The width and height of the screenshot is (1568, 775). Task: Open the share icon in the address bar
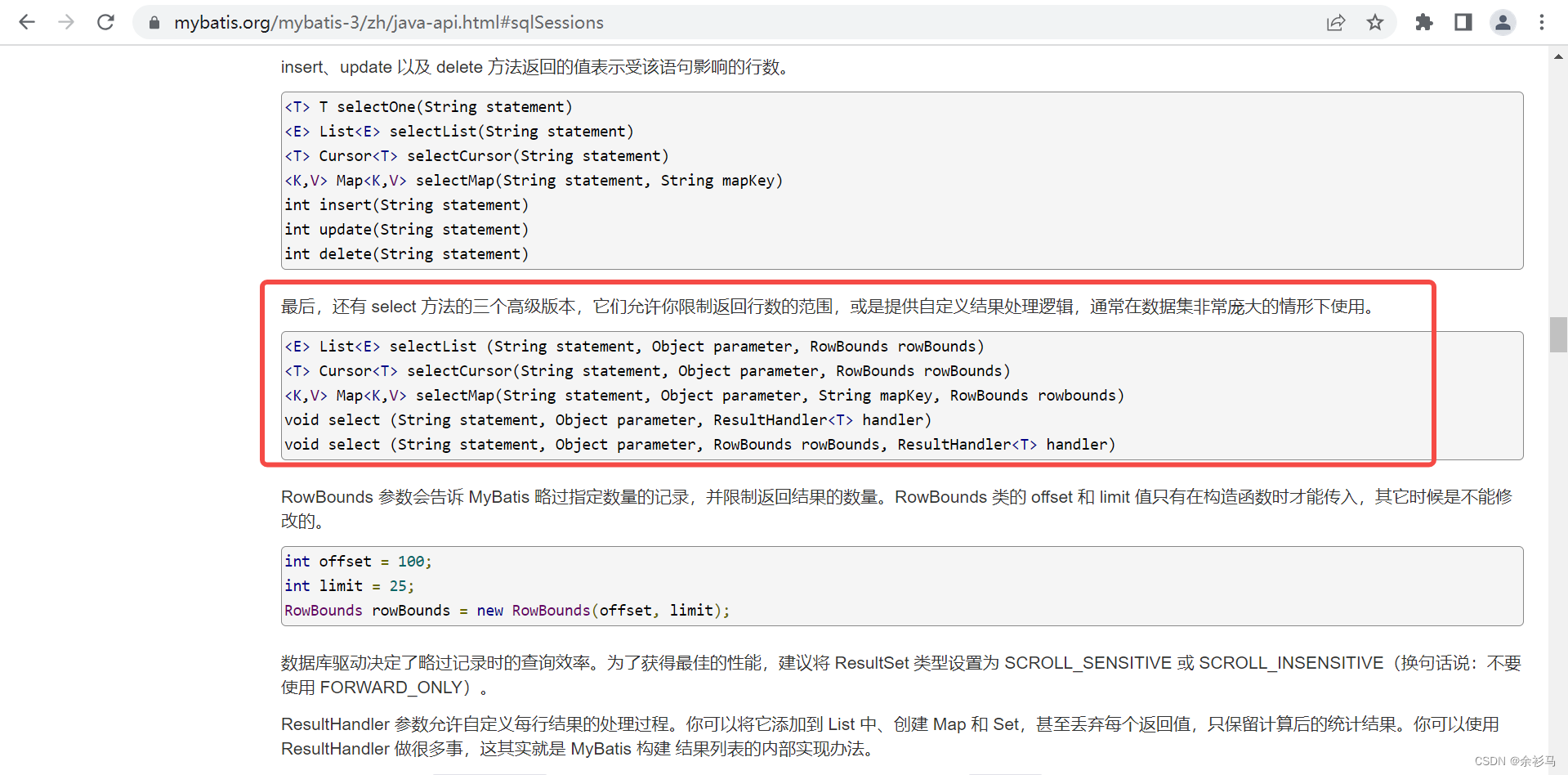[x=1336, y=23]
